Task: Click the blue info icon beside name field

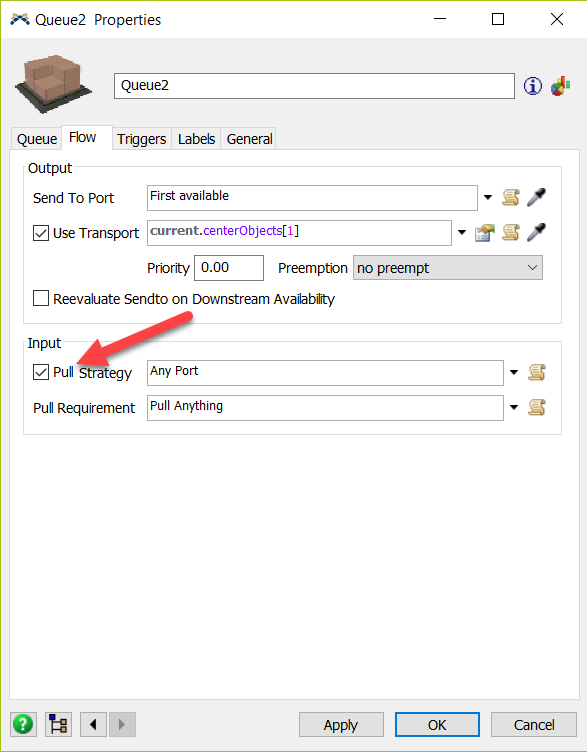Action: click(532, 86)
